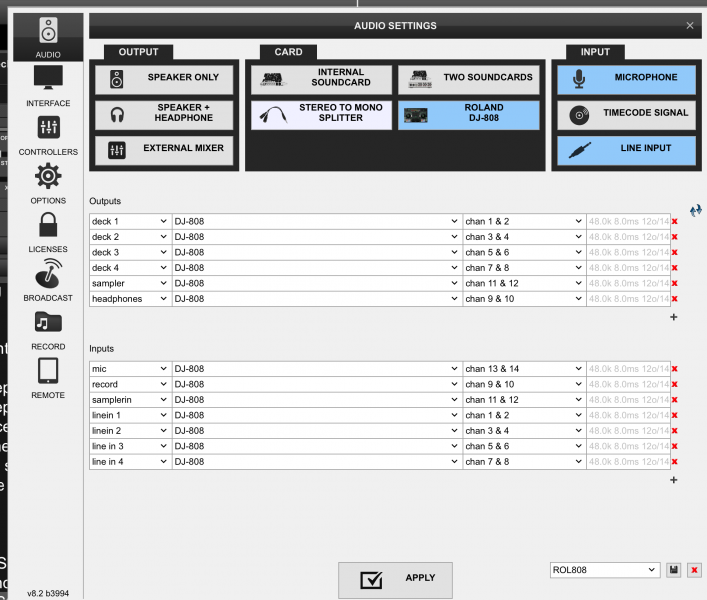Delete the ROL808 audio profile
Viewport: 707px width, 600px height.
(694, 570)
